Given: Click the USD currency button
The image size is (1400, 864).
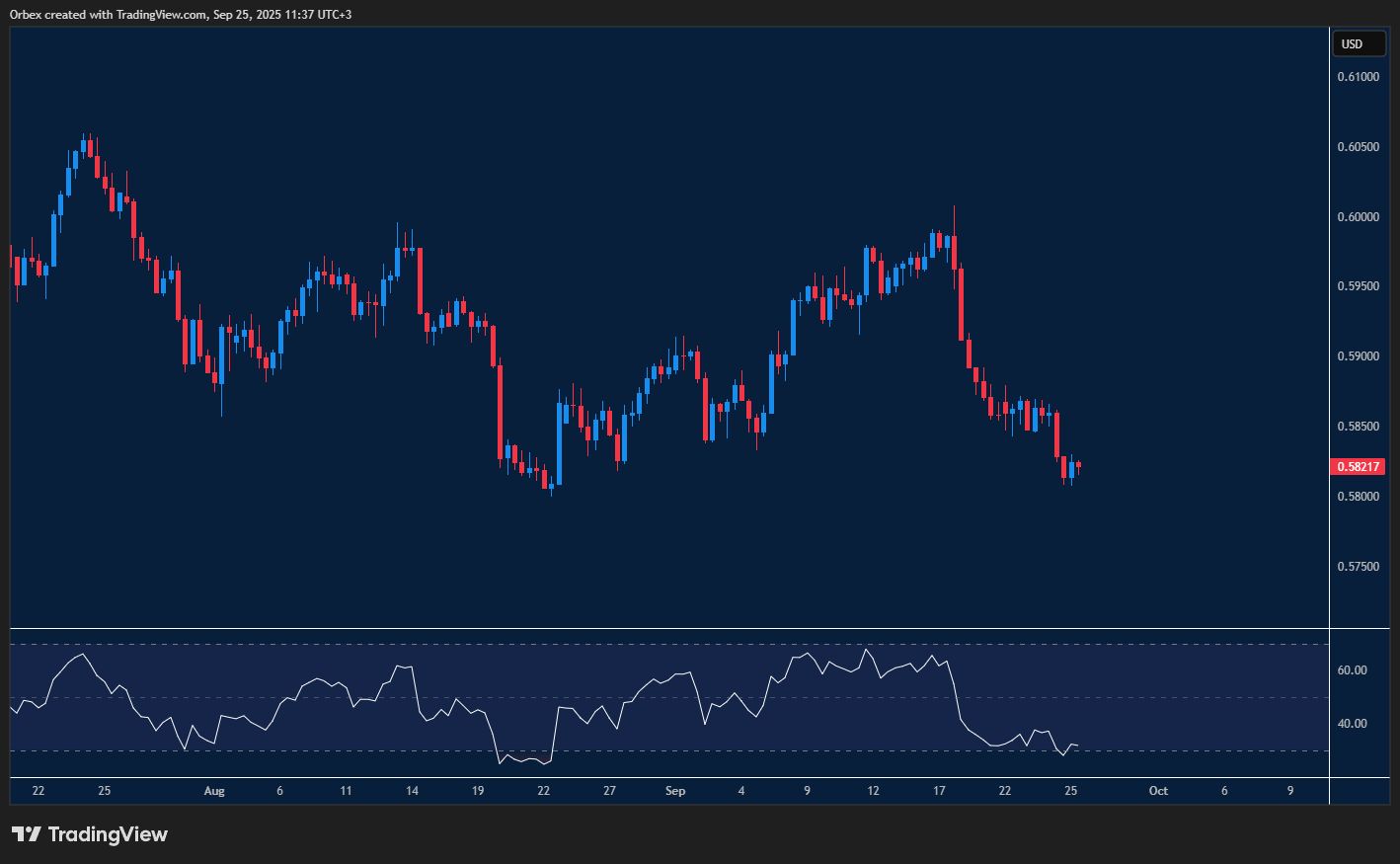Looking at the screenshot, I should pyautogui.click(x=1360, y=43).
